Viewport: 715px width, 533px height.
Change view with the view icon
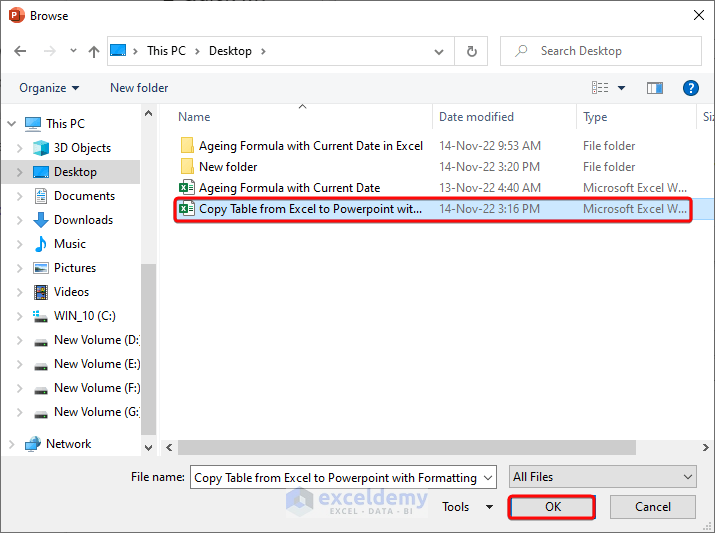coord(600,87)
